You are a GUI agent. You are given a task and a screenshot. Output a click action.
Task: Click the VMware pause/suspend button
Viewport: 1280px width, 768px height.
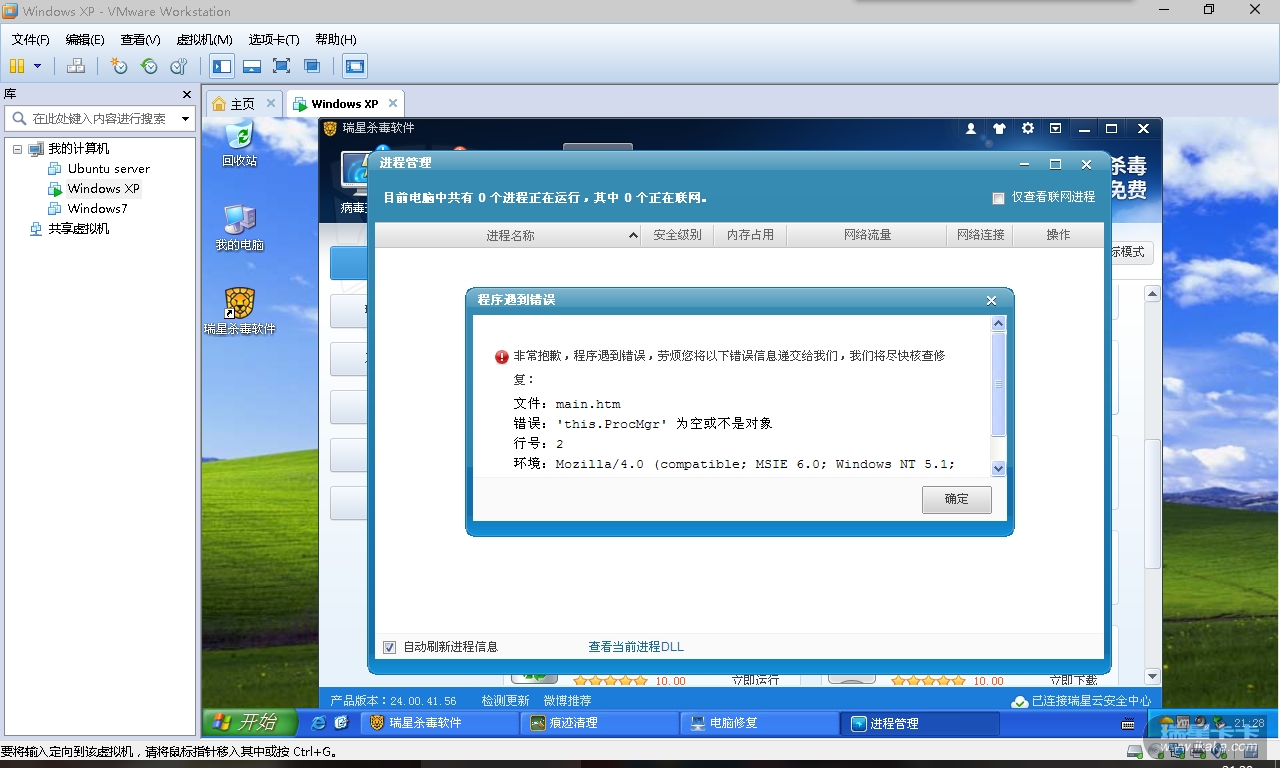(17, 66)
